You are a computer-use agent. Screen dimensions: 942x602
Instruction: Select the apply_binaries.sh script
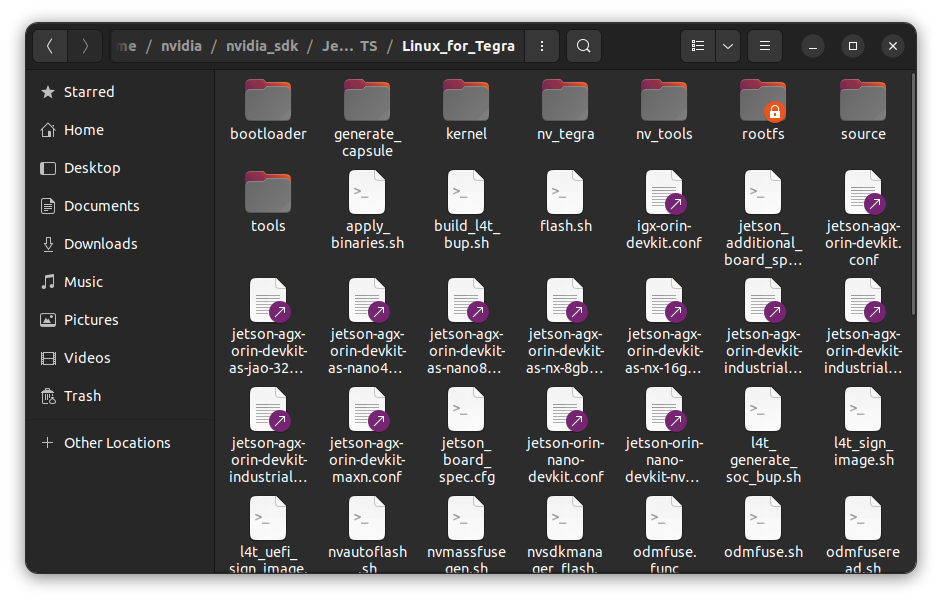367,193
